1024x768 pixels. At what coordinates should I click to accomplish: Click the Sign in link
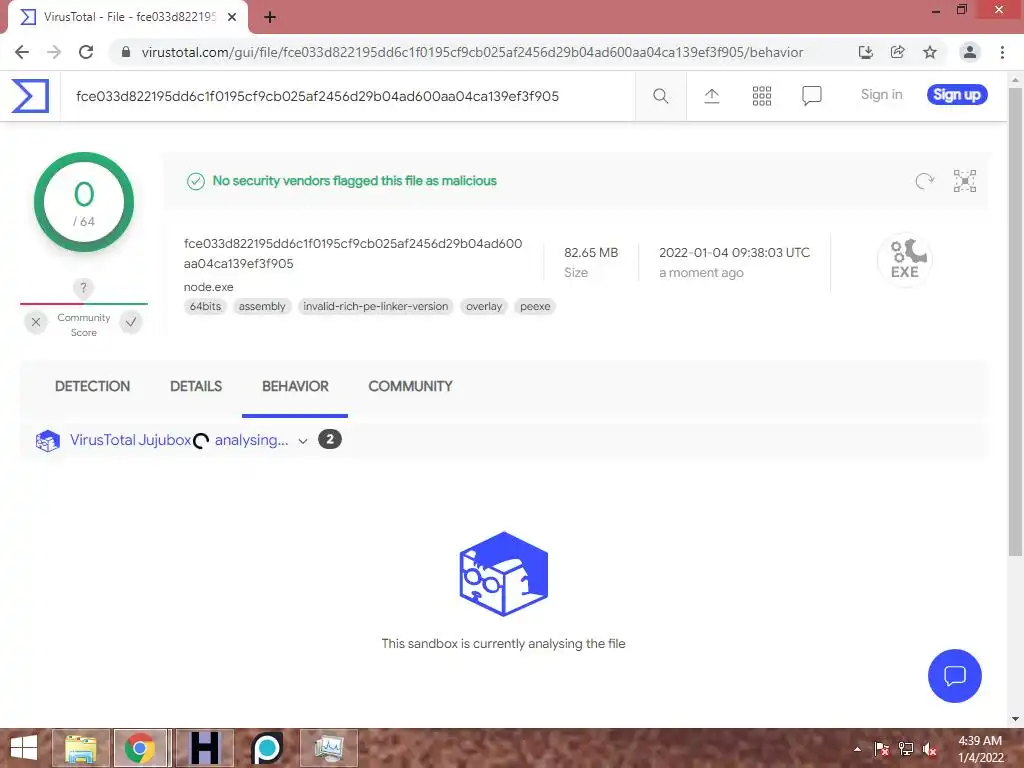[x=882, y=95]
